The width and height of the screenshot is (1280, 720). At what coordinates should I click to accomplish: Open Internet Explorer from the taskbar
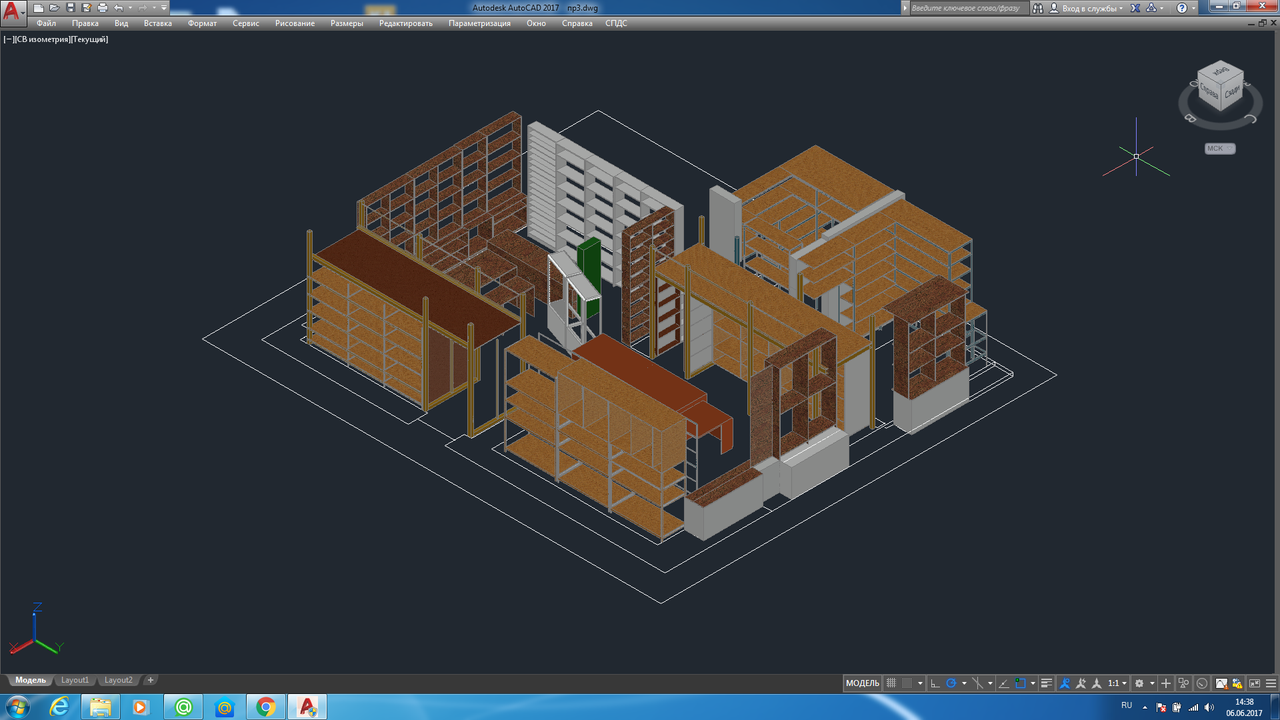[x=60, y=707]
